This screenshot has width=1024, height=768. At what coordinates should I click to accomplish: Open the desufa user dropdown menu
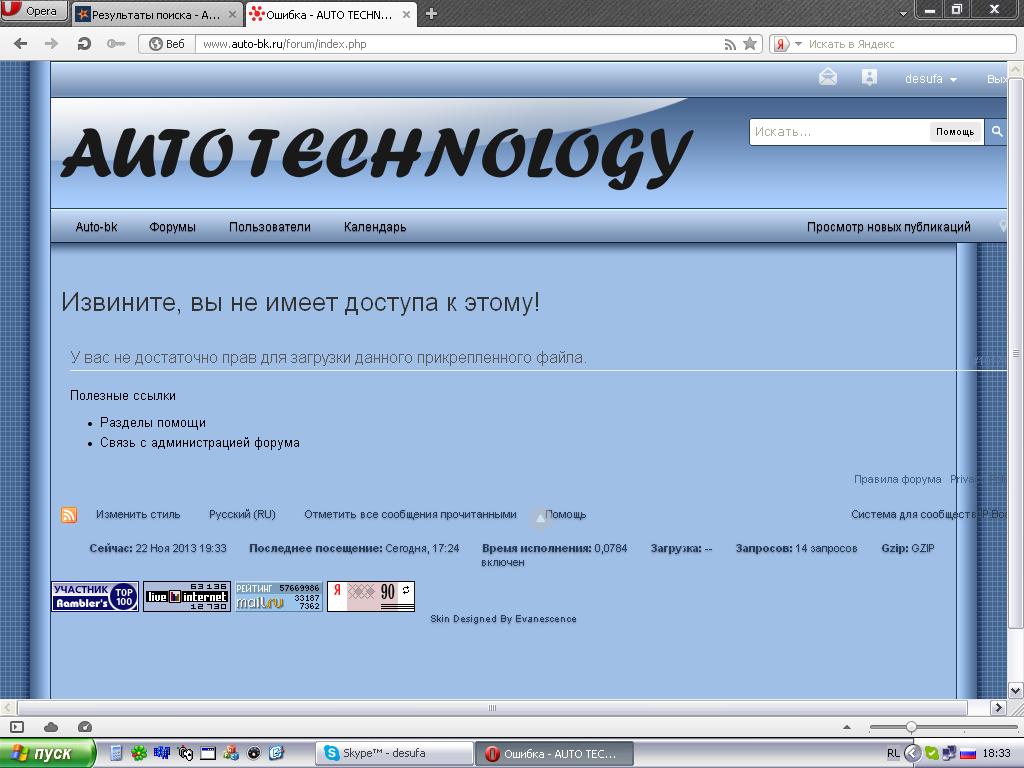tap(931, 79)
